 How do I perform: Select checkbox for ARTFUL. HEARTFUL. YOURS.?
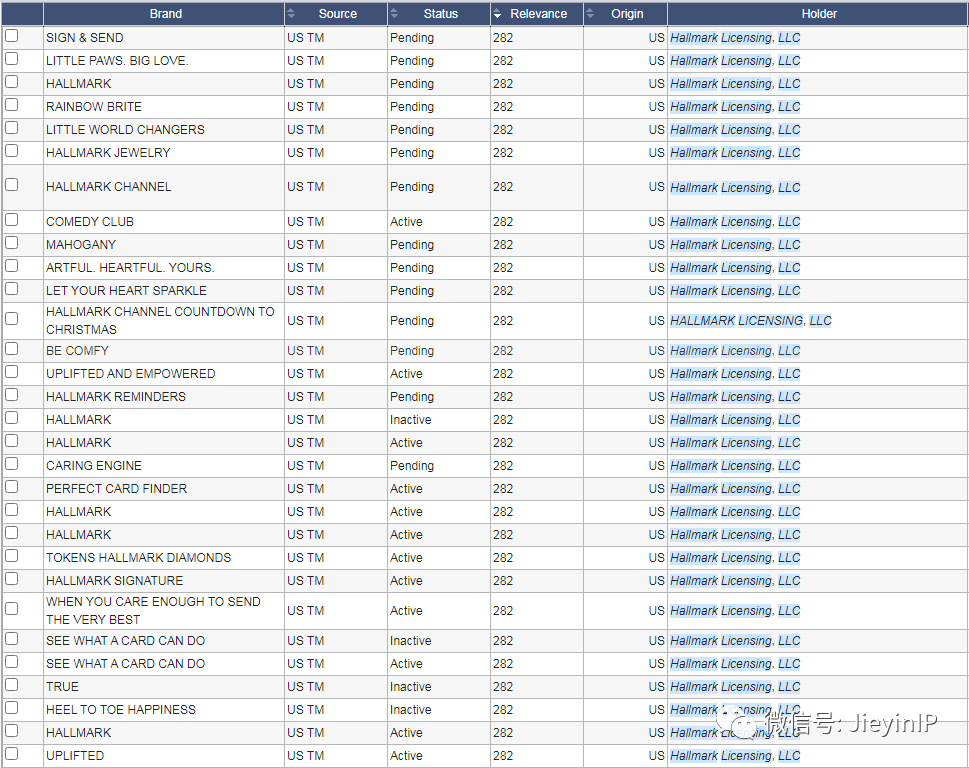coord(12,265)
